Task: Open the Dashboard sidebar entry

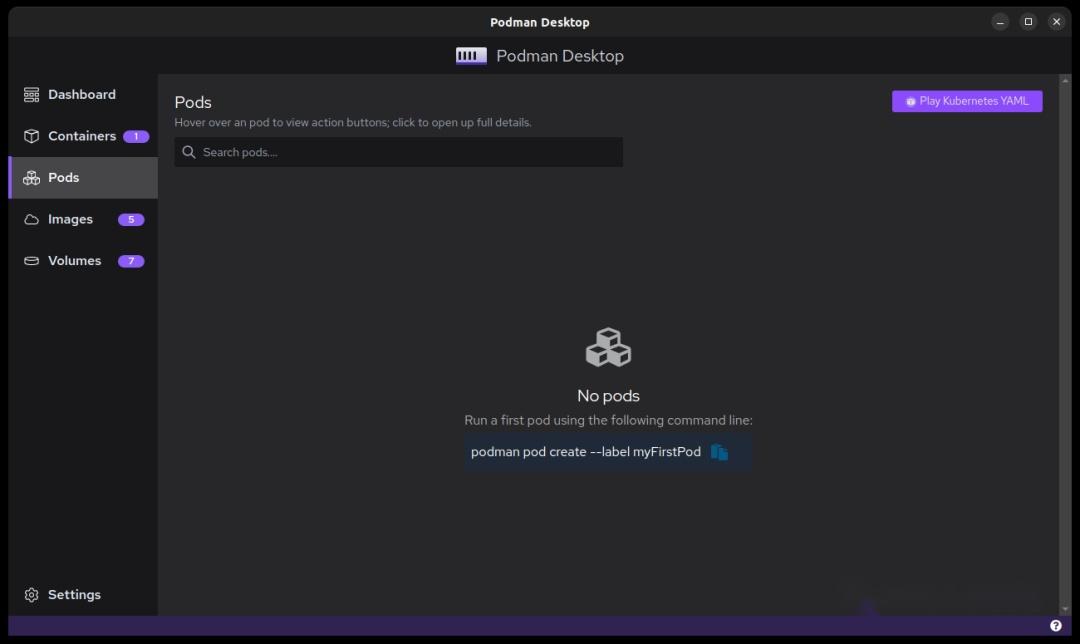Action: pyautogui.click(x=80, y=94)
